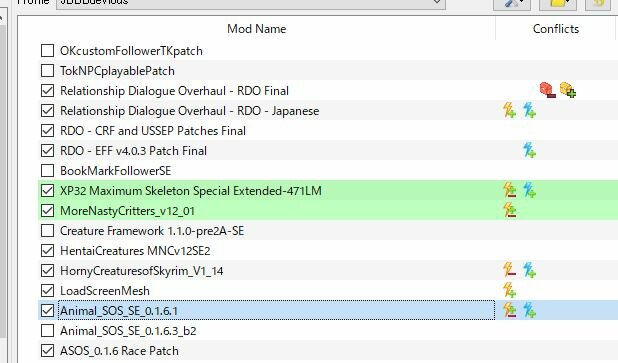The width and height of the screenshot is (618, 363).
Task: Open the Profile dropdown arrow
Action: pos(437,2)
